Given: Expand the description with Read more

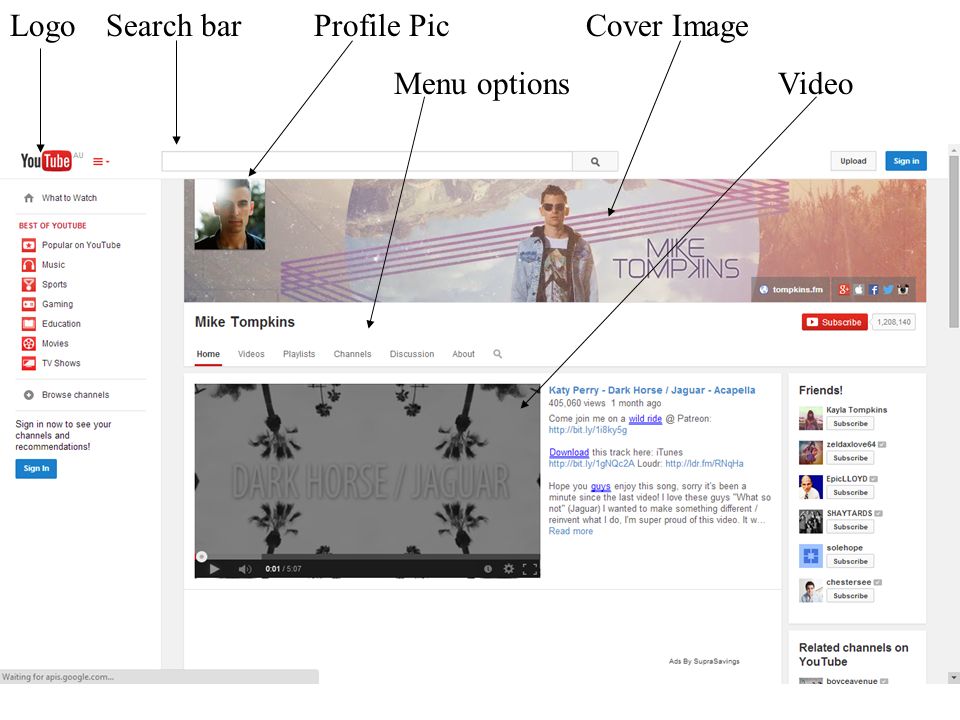Looking at the screenshot, I should [571, 531].
